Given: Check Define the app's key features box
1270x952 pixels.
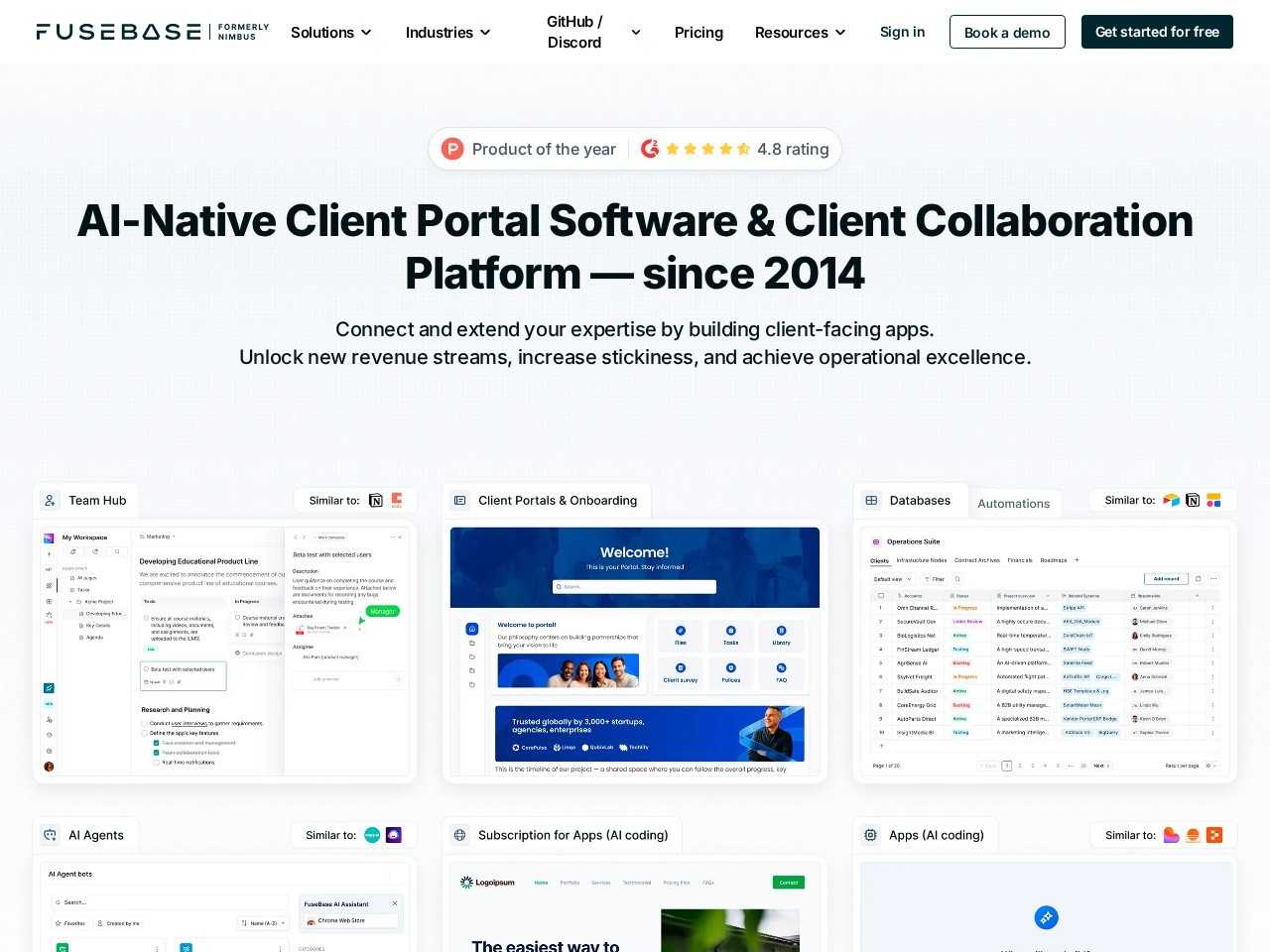Looking at the screenshot, I should pos(144,733).
